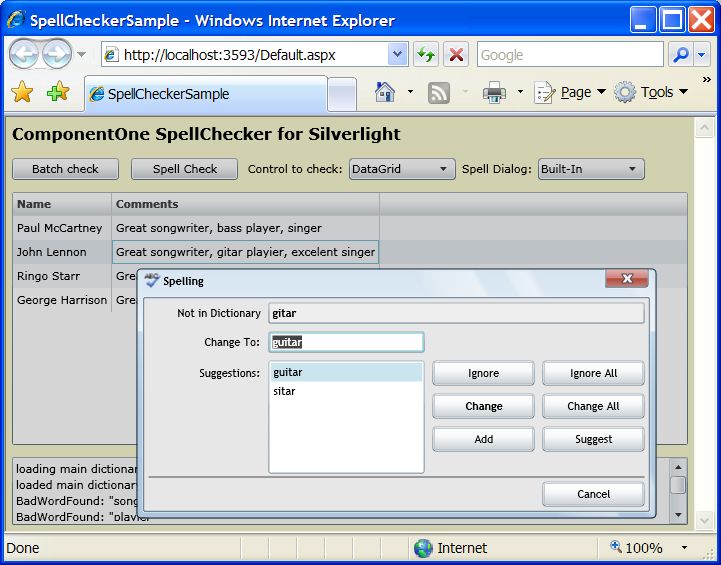Click the Batch check button
The image size is (721, 565).
65,169
